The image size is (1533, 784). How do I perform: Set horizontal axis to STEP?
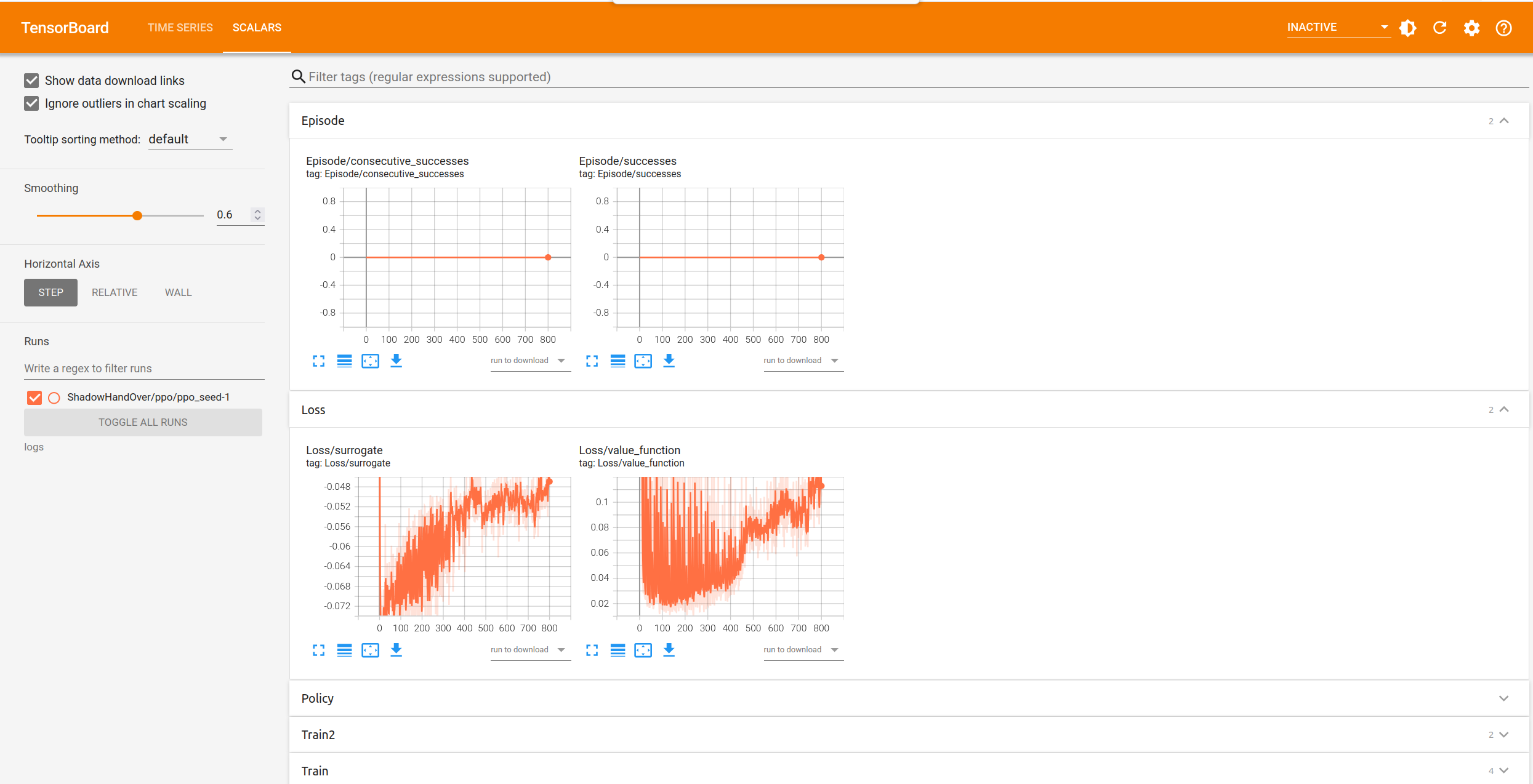tap(50, 292)
